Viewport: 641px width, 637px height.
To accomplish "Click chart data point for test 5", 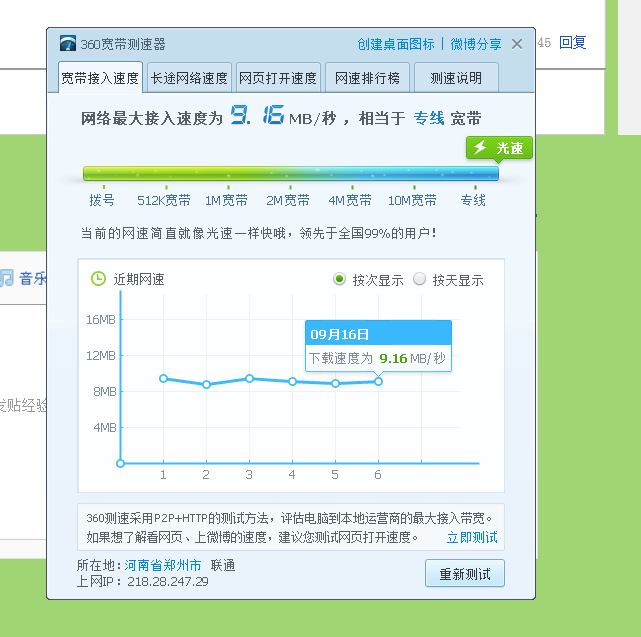I will coord(335,384).
